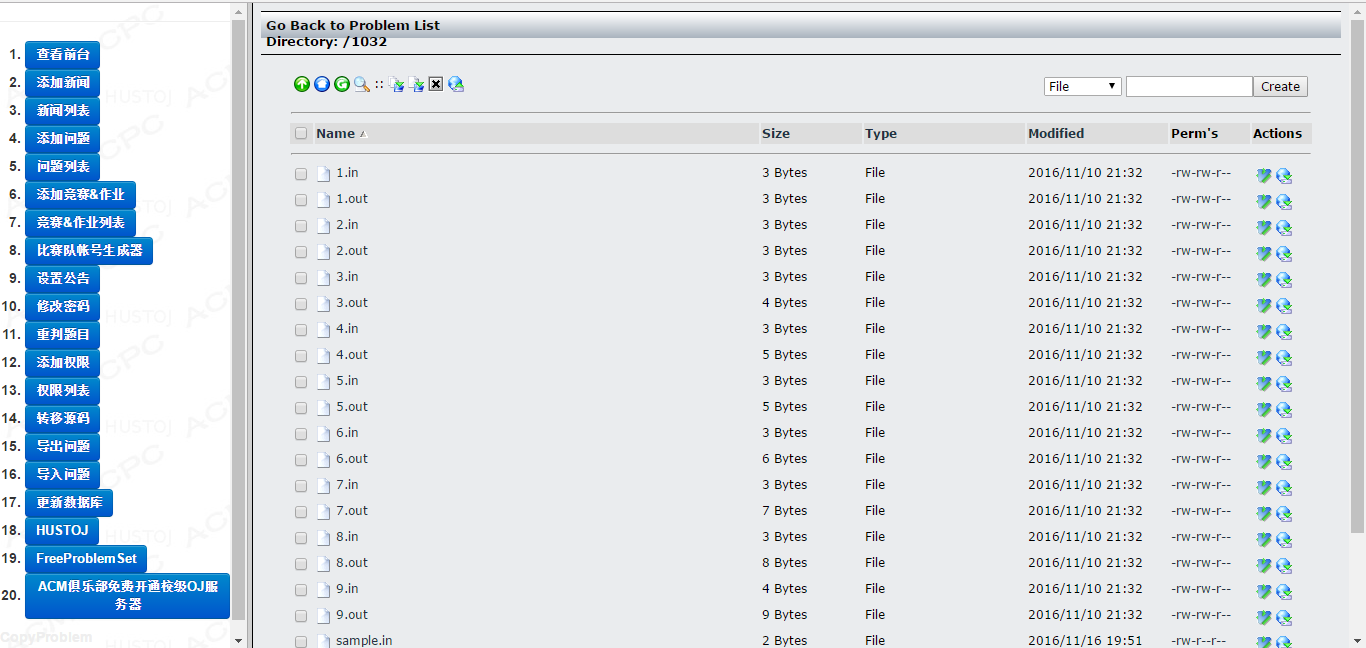This screenshot has width=1366, height=648.
Task: Click 修改密码 in the admin menu
Action: pos(63,307)
